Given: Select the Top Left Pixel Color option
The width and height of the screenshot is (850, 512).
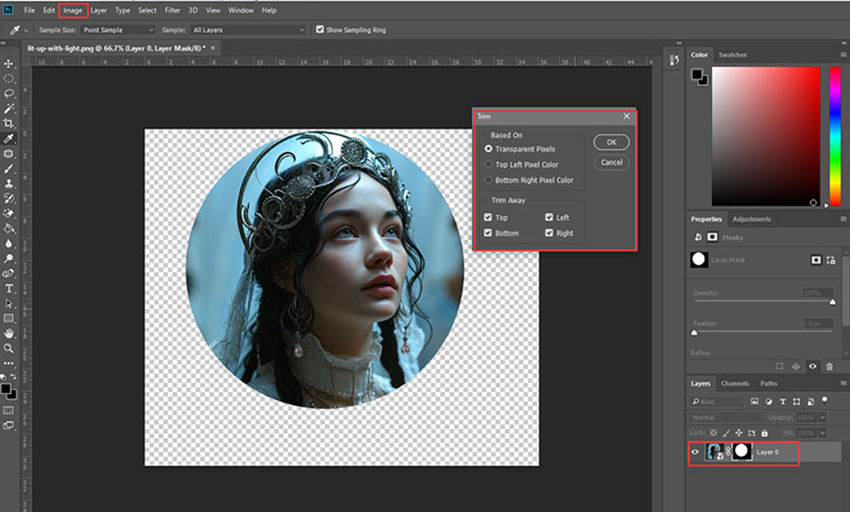Looking at the screenshot, I should point(488,164).
